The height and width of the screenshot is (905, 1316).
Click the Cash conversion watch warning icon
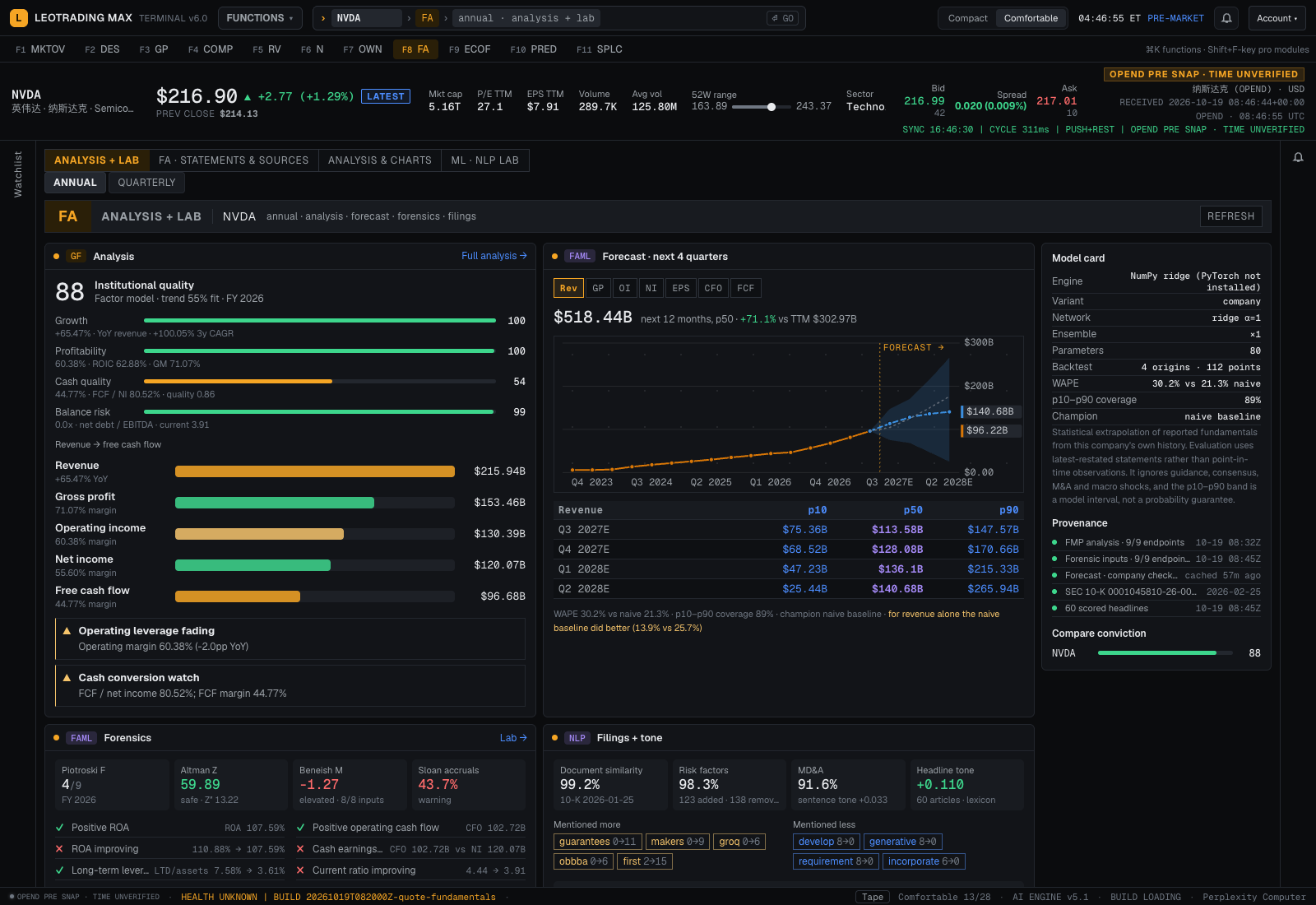[67, 678]
